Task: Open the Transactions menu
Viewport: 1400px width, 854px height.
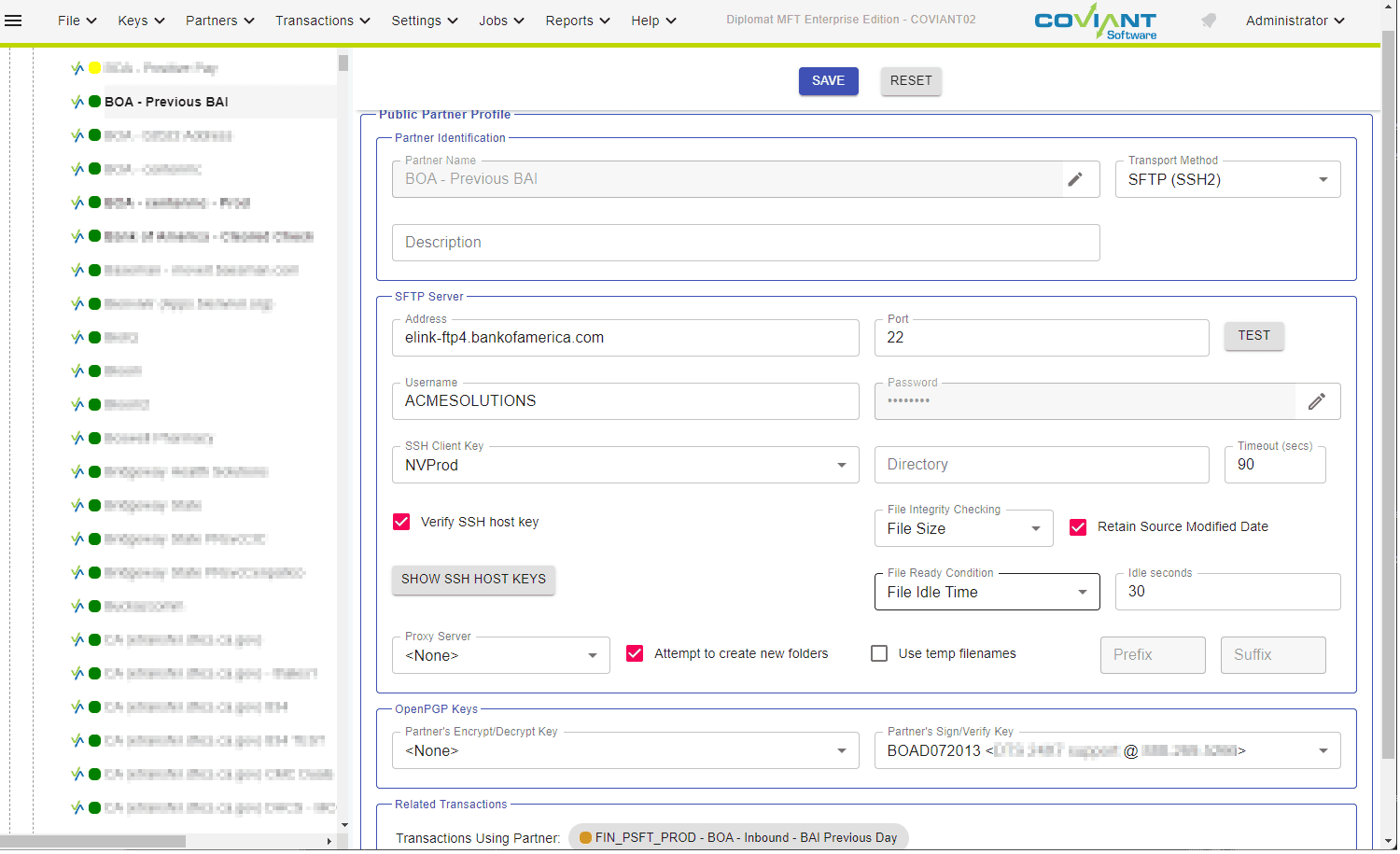Action: [x=322, y=21]
